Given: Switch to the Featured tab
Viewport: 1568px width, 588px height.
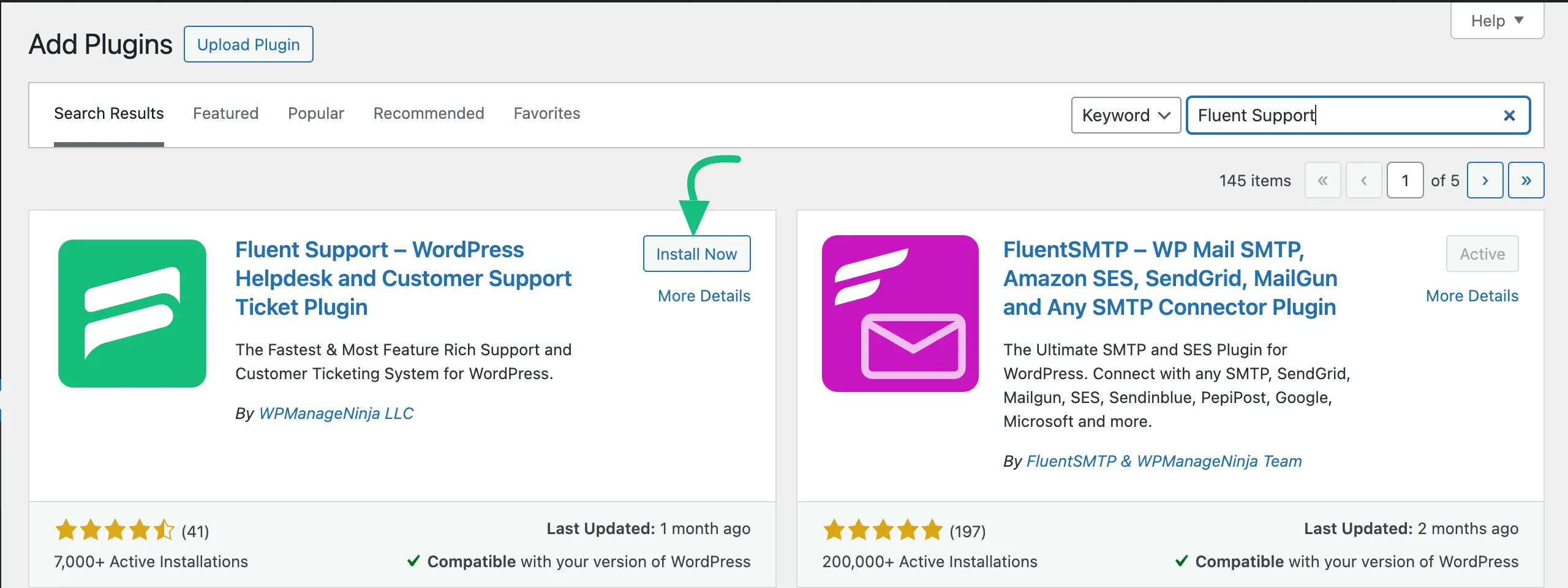Looking at the screenshot, I should (x=225, y=113).
